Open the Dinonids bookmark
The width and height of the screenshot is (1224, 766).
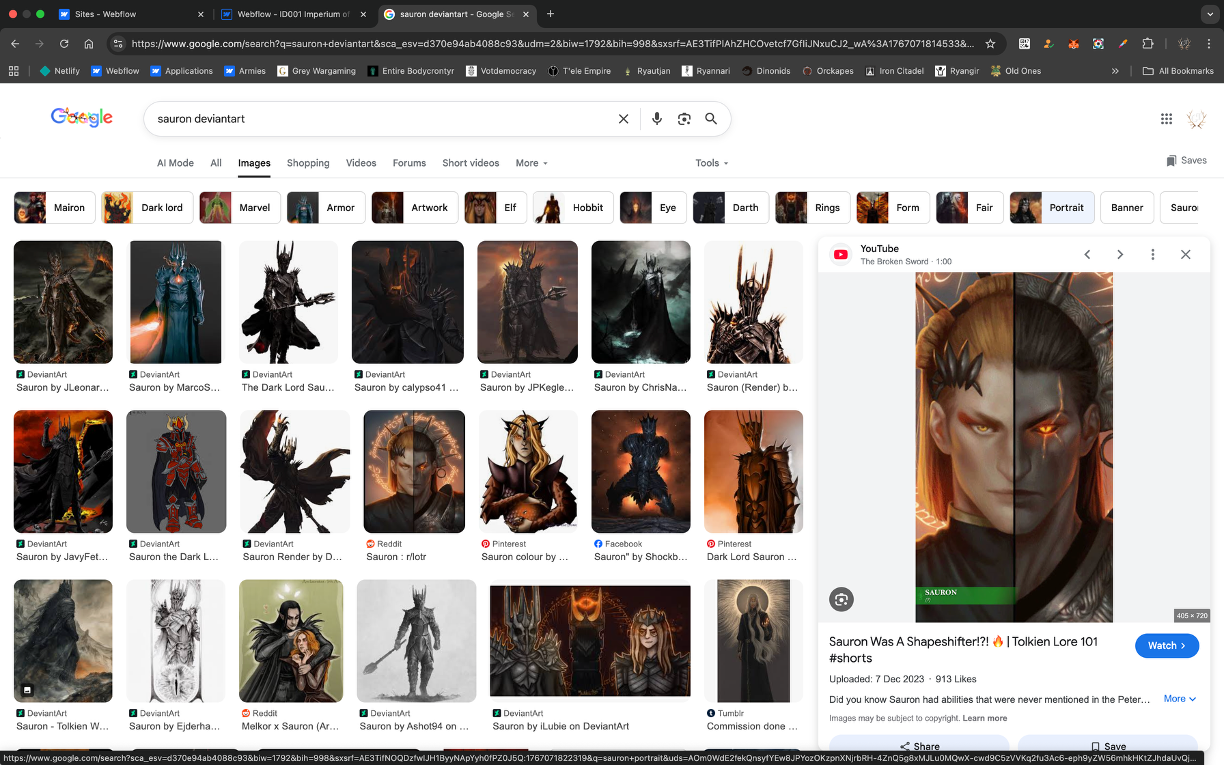pos(766,71)
